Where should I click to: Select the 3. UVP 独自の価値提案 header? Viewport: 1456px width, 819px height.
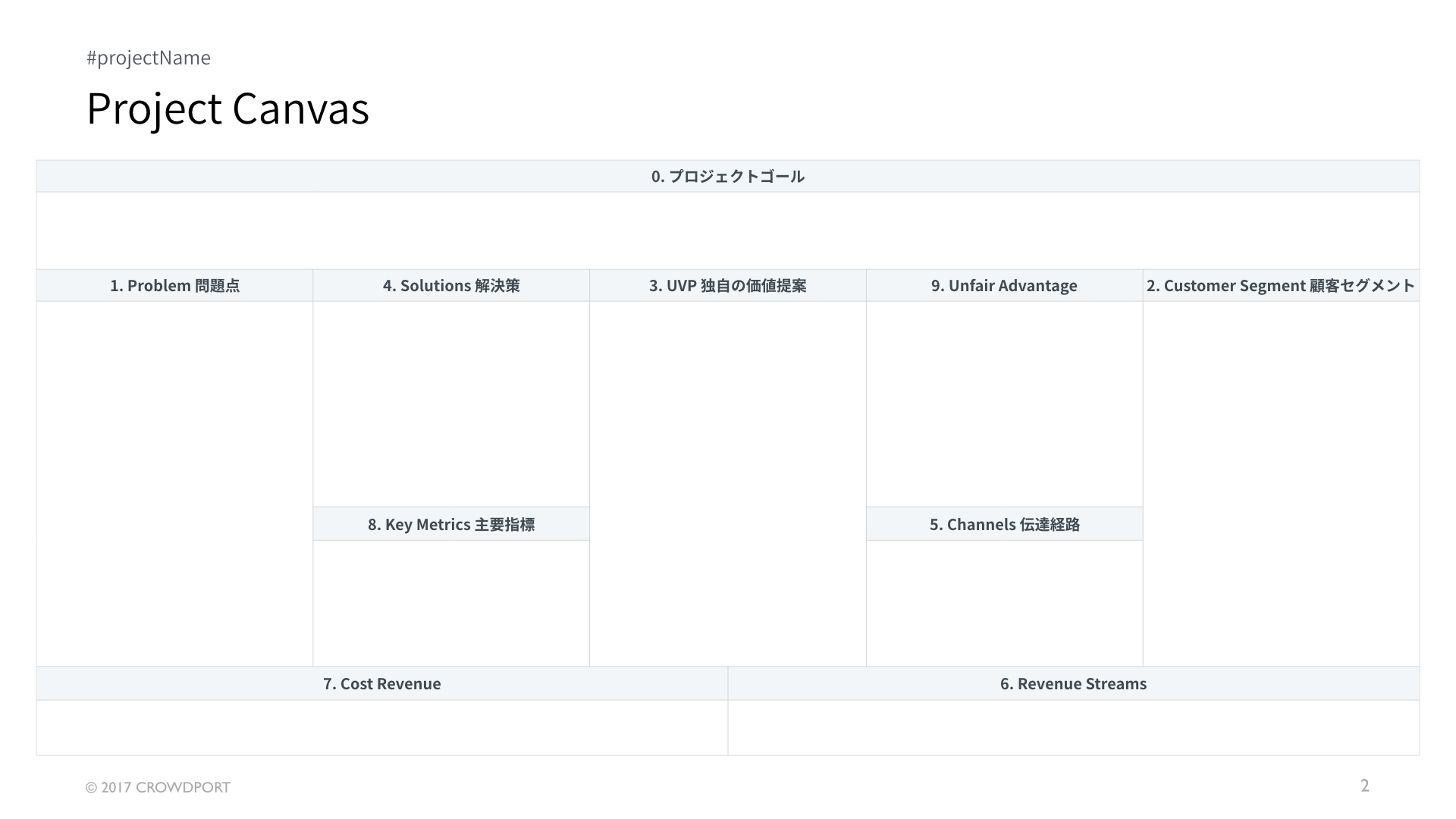click(x=728, y=285)
